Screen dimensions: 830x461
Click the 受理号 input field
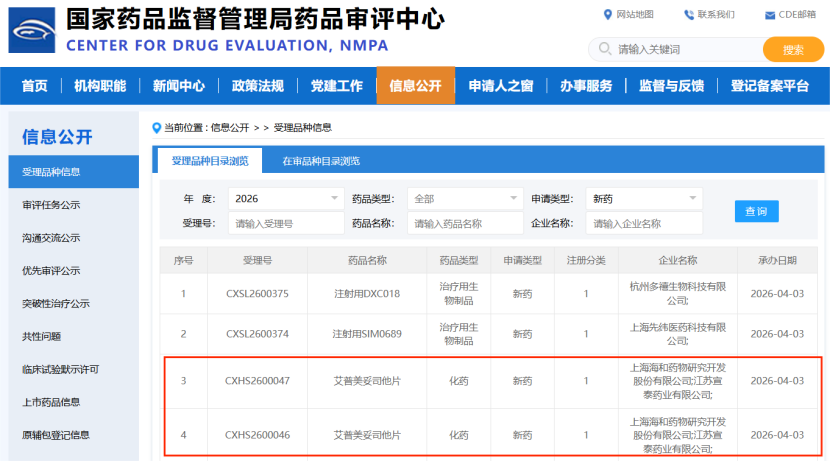285,224
